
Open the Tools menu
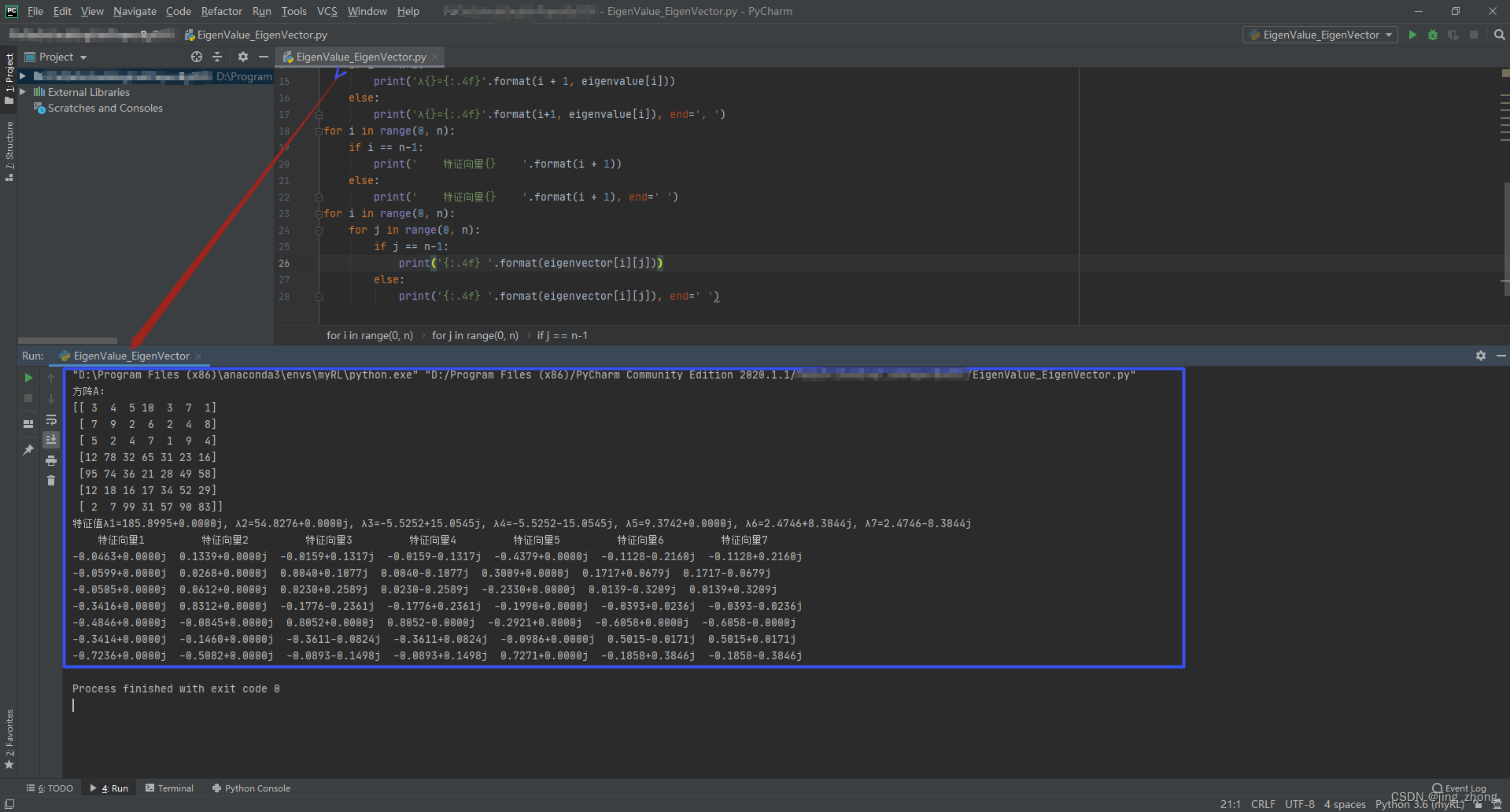coord(294,11)
